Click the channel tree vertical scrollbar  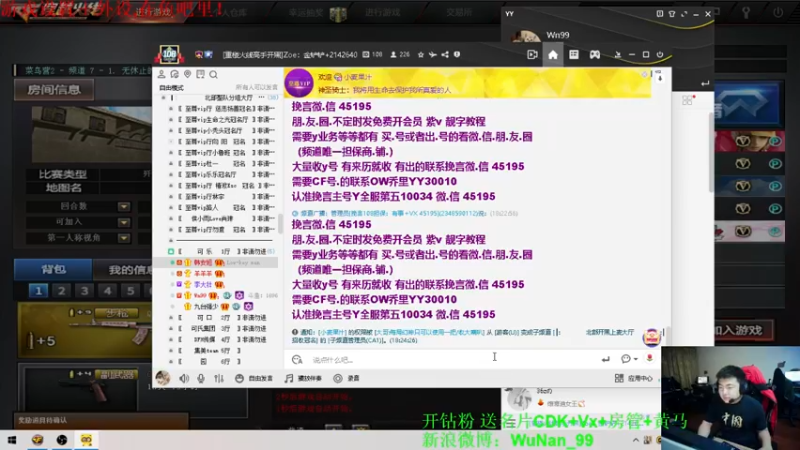(x=280, y=223)
